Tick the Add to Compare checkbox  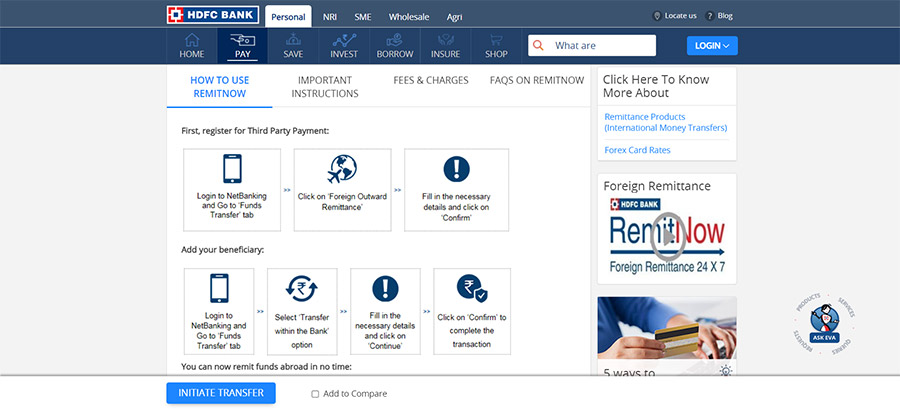(x=315, y=394)
